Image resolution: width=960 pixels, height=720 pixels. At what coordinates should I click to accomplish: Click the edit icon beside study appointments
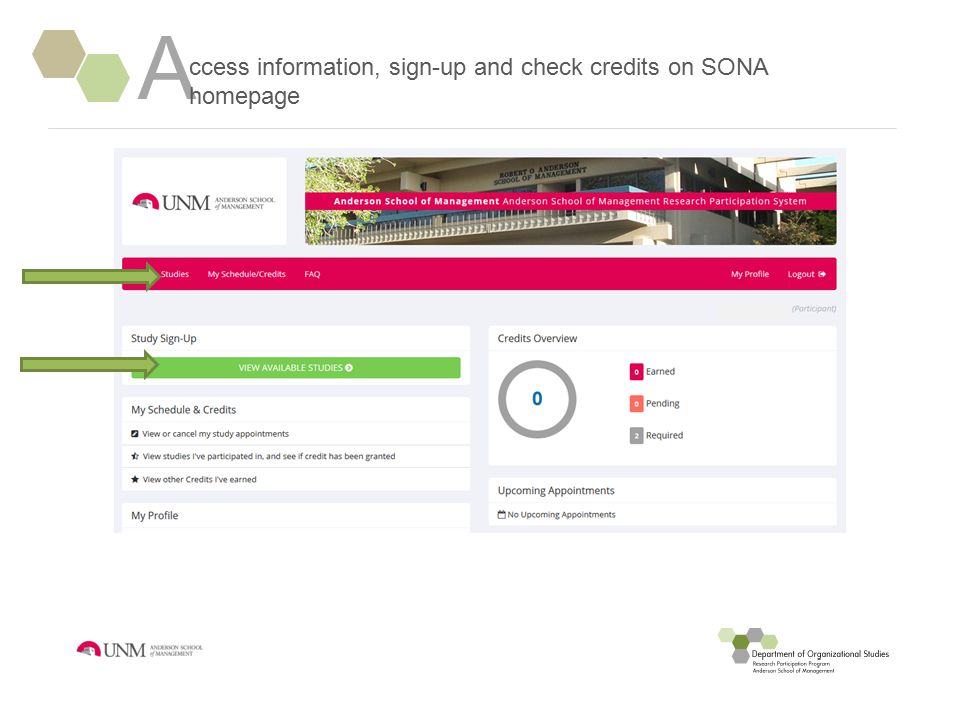(x=135, y=433)
